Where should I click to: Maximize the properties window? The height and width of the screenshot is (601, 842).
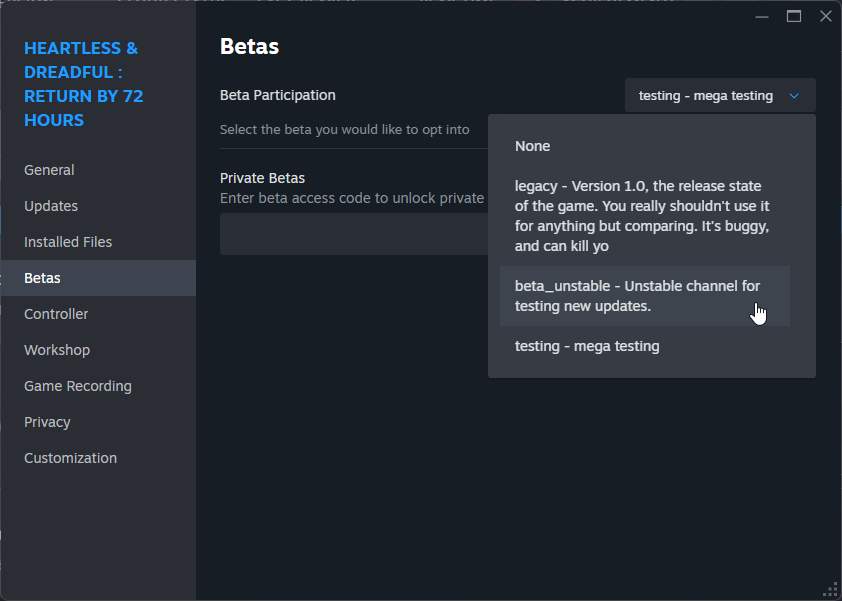[x=794, y=17]
